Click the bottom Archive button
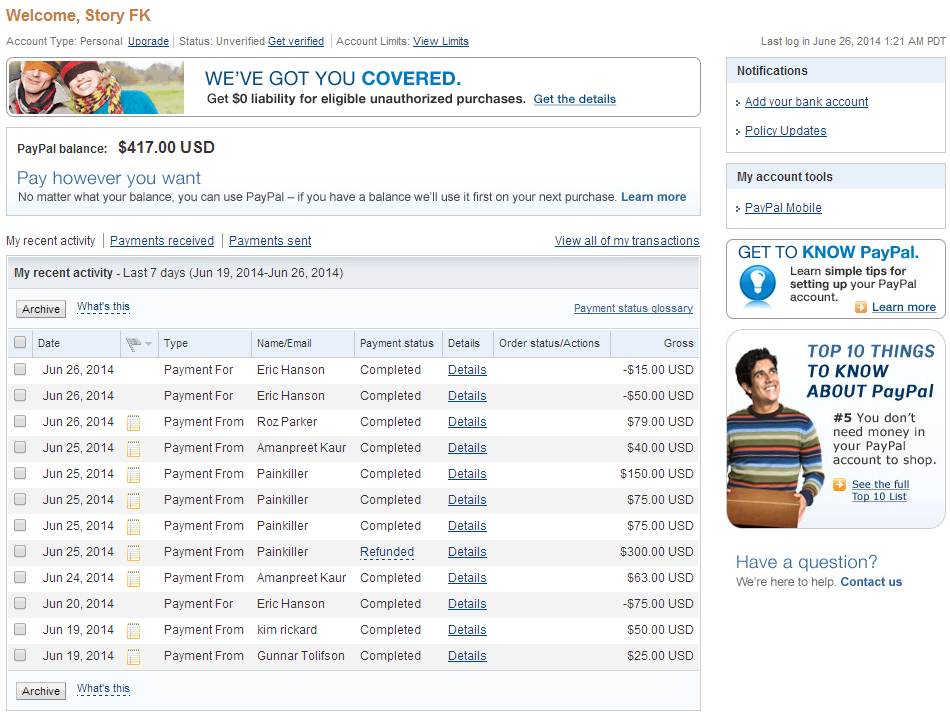This screenshot has width=950, height=713. click(41, 691)
